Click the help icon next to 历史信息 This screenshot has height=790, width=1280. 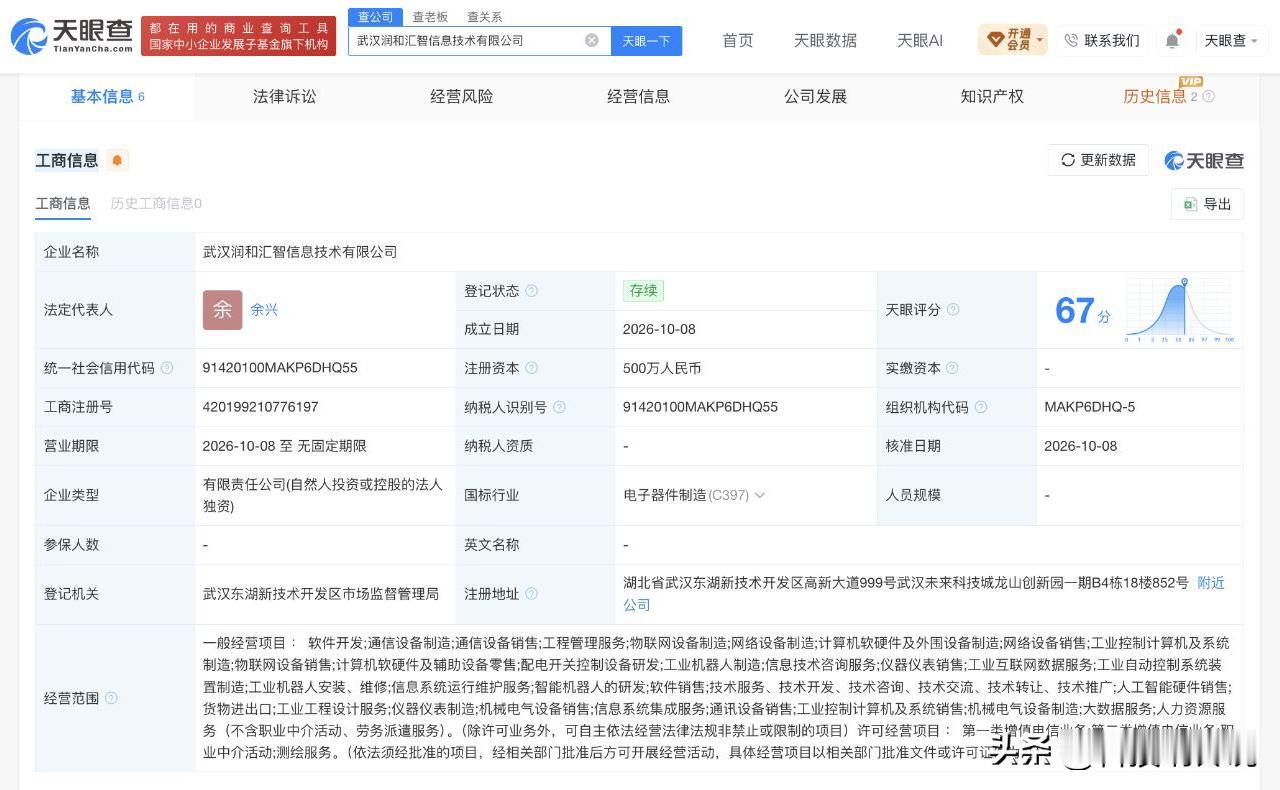pyautogui.click(x=1208, y=97)
